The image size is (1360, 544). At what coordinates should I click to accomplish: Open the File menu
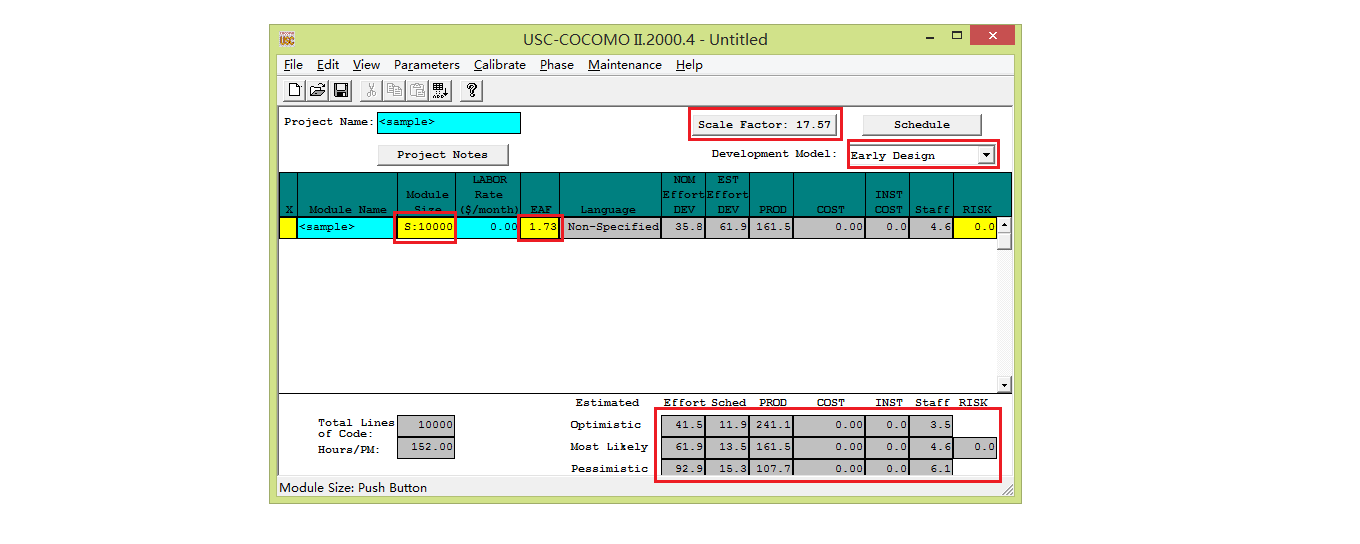[293, 64]
